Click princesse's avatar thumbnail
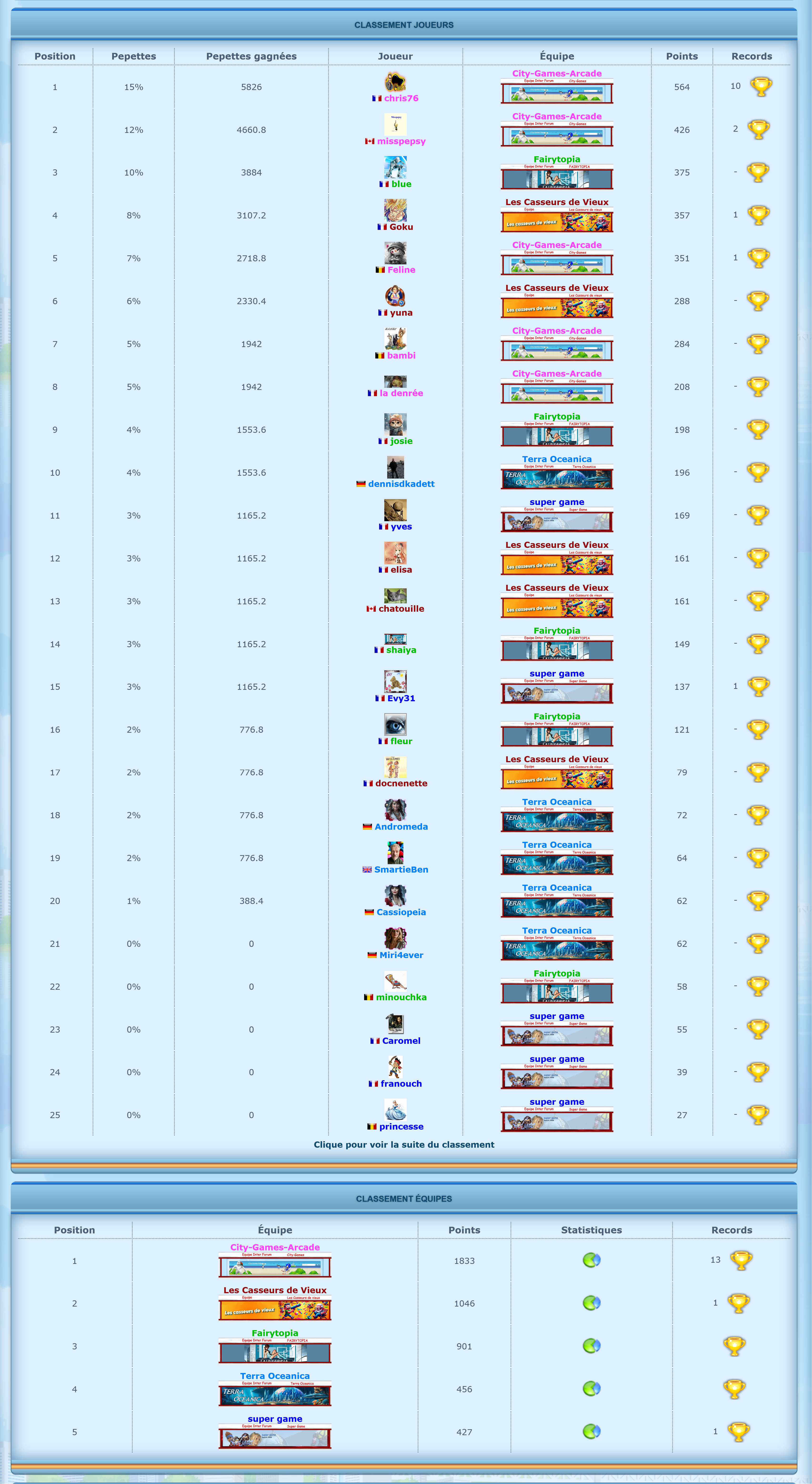The image size is (812, 1484). click(x=395, y=1110)
